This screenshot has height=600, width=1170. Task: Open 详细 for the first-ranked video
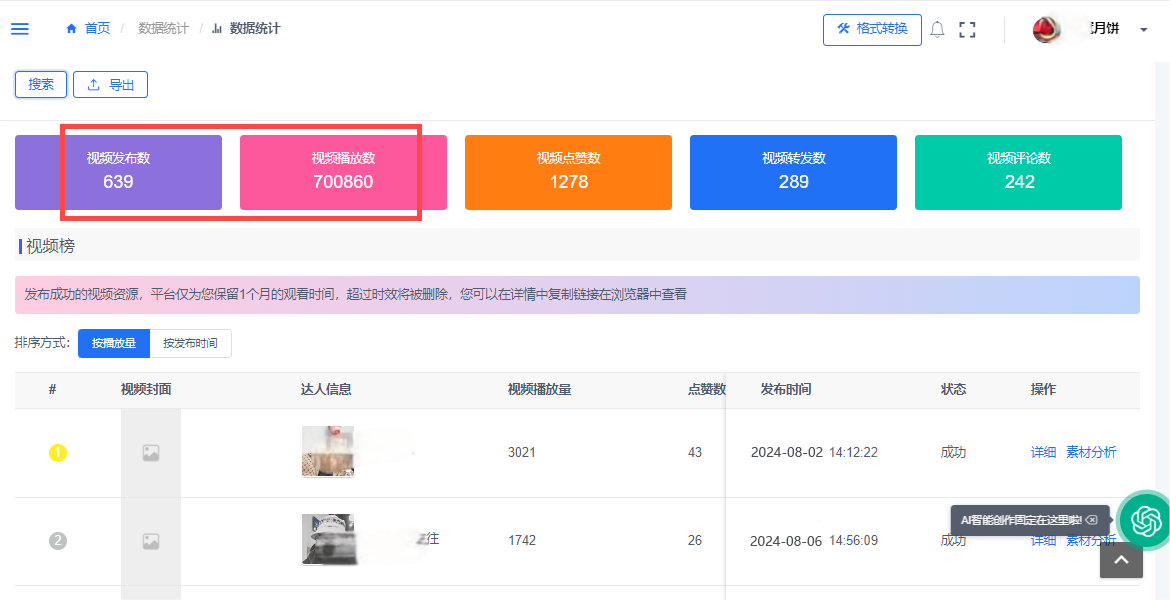click(1043, 452)
